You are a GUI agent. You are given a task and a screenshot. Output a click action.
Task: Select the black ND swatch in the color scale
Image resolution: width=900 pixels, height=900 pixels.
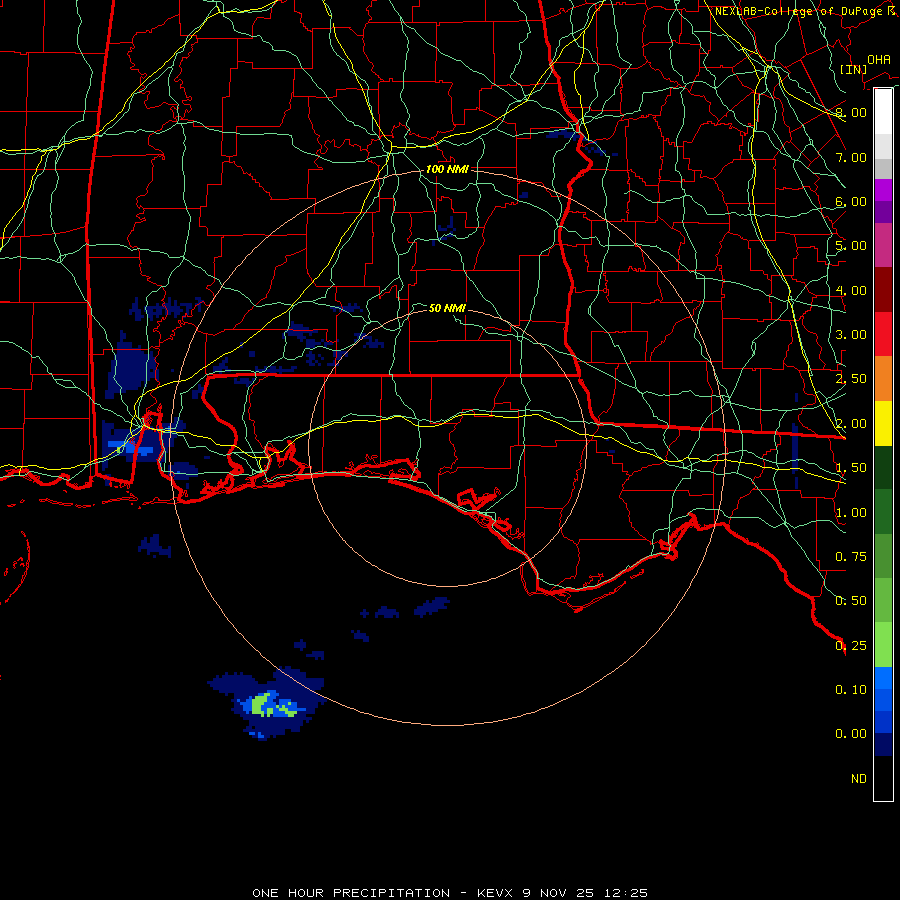883,778
